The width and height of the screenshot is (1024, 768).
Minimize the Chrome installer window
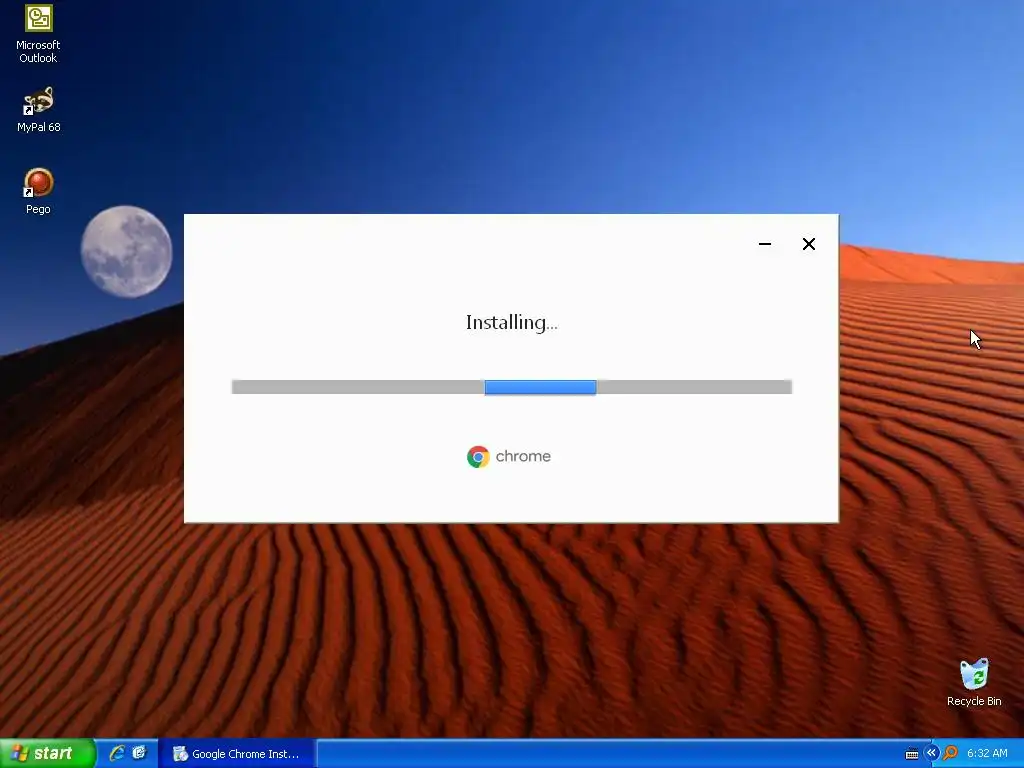pyautogui.click(x=765, y=244)
